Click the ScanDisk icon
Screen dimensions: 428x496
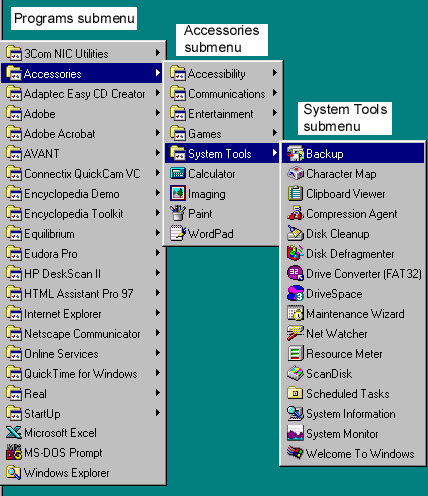pyautogui.click(x=295, y=373)
